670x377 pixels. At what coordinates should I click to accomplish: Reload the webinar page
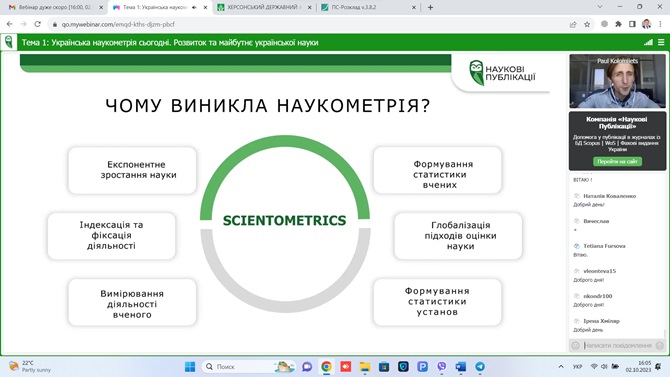[38, 24]
